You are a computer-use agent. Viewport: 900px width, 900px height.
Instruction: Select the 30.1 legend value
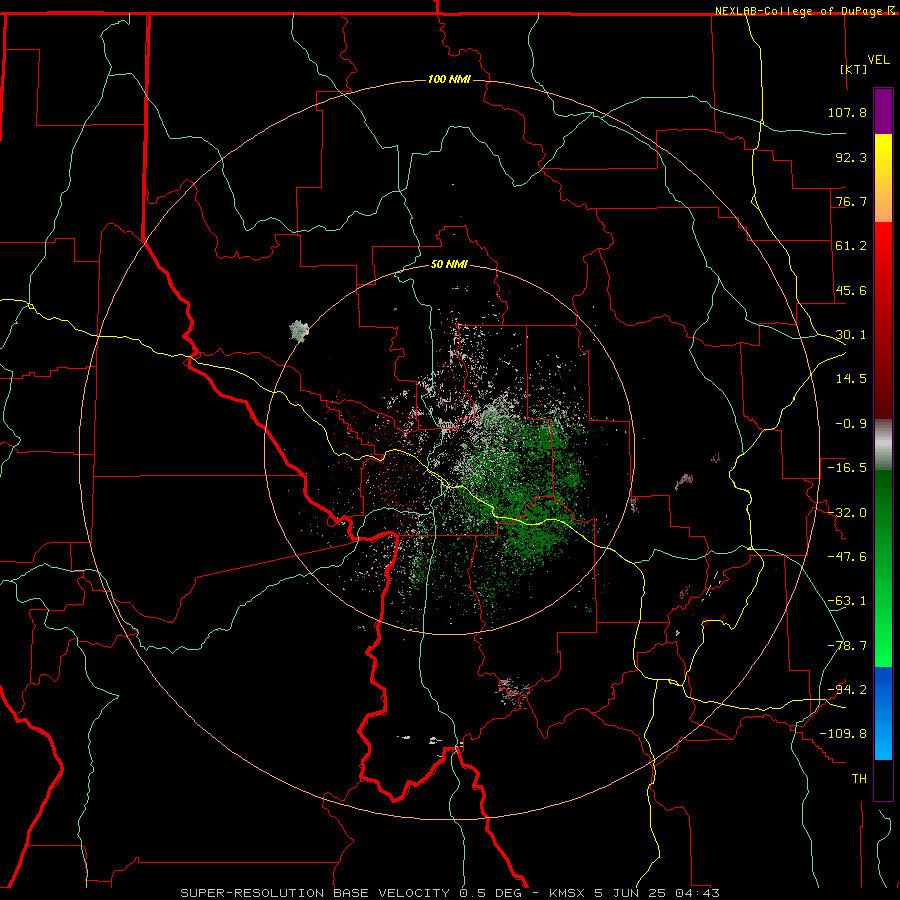pyautogui.click(x=851, y=335)
